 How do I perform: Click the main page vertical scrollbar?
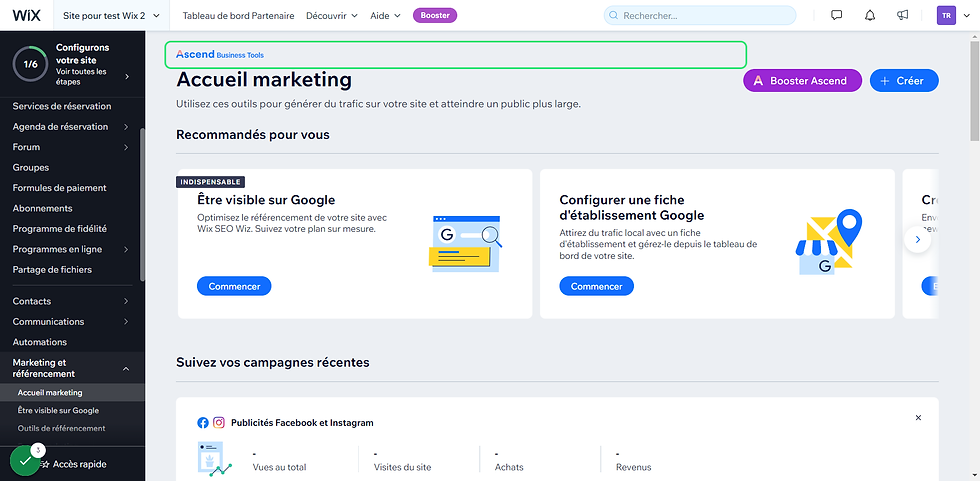[x=974, y=89]
